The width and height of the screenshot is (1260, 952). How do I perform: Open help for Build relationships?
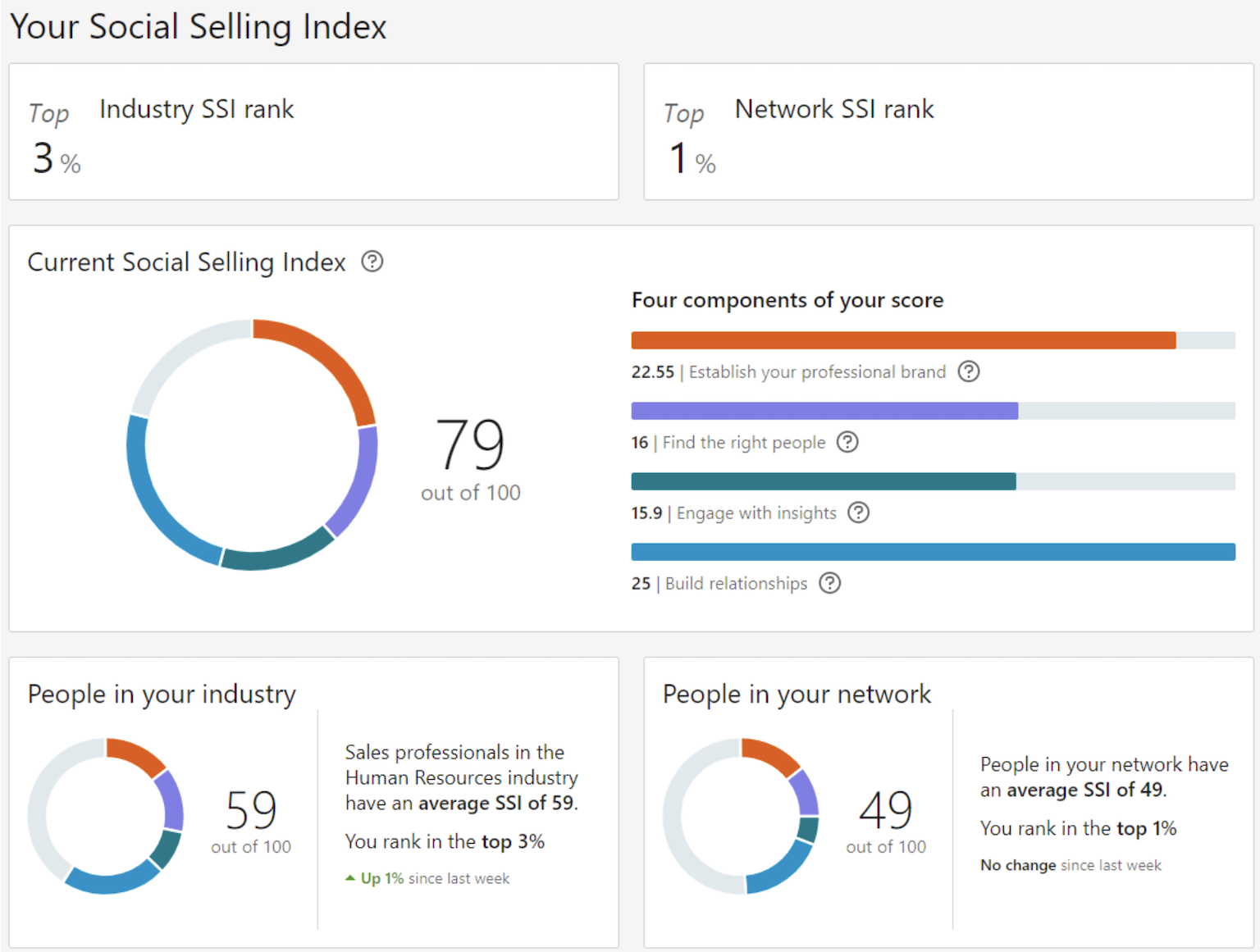pos(829,583)
